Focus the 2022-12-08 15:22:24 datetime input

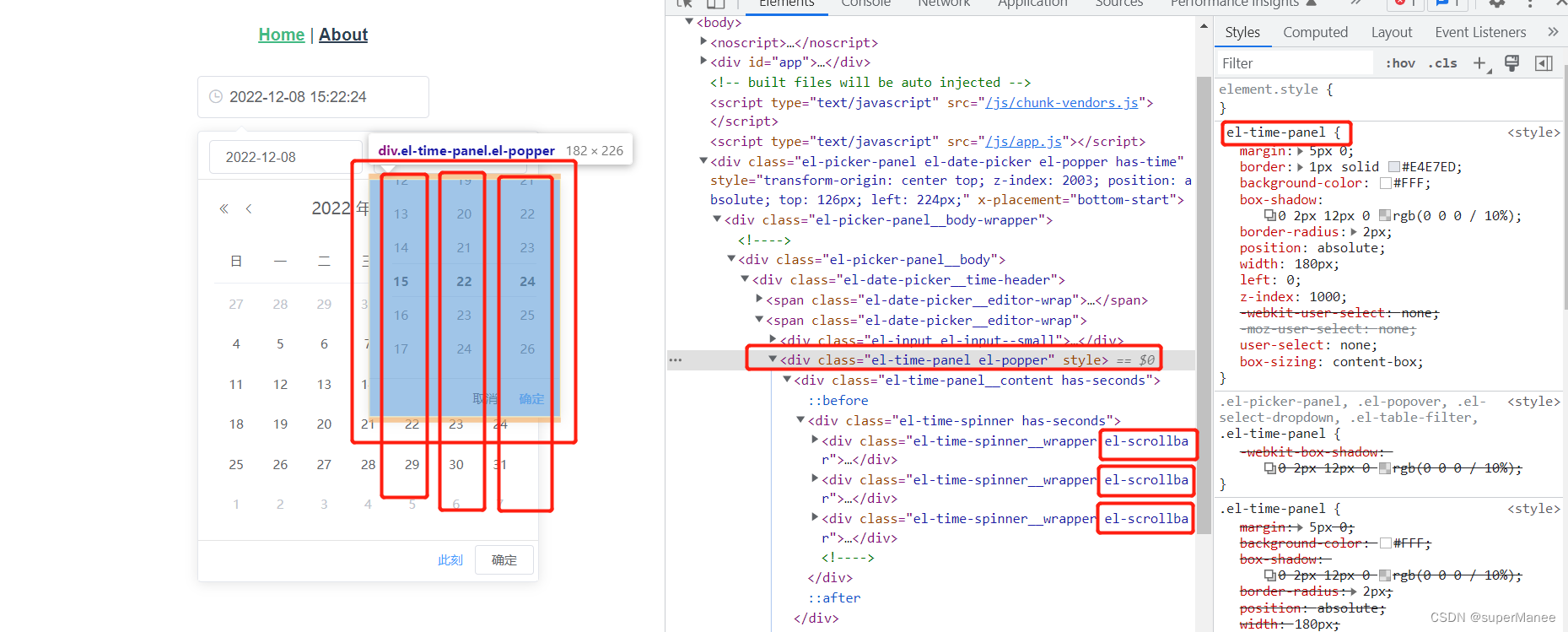tap(313, 97)
